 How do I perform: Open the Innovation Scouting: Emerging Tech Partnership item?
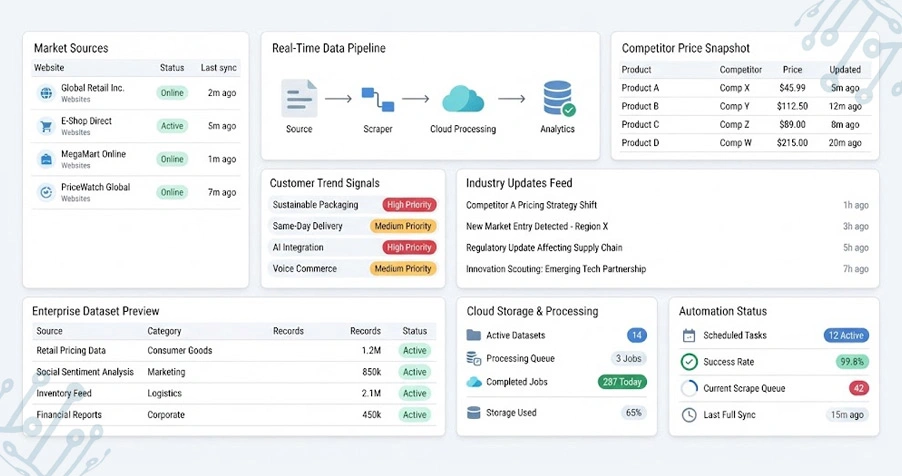[556, 269]
